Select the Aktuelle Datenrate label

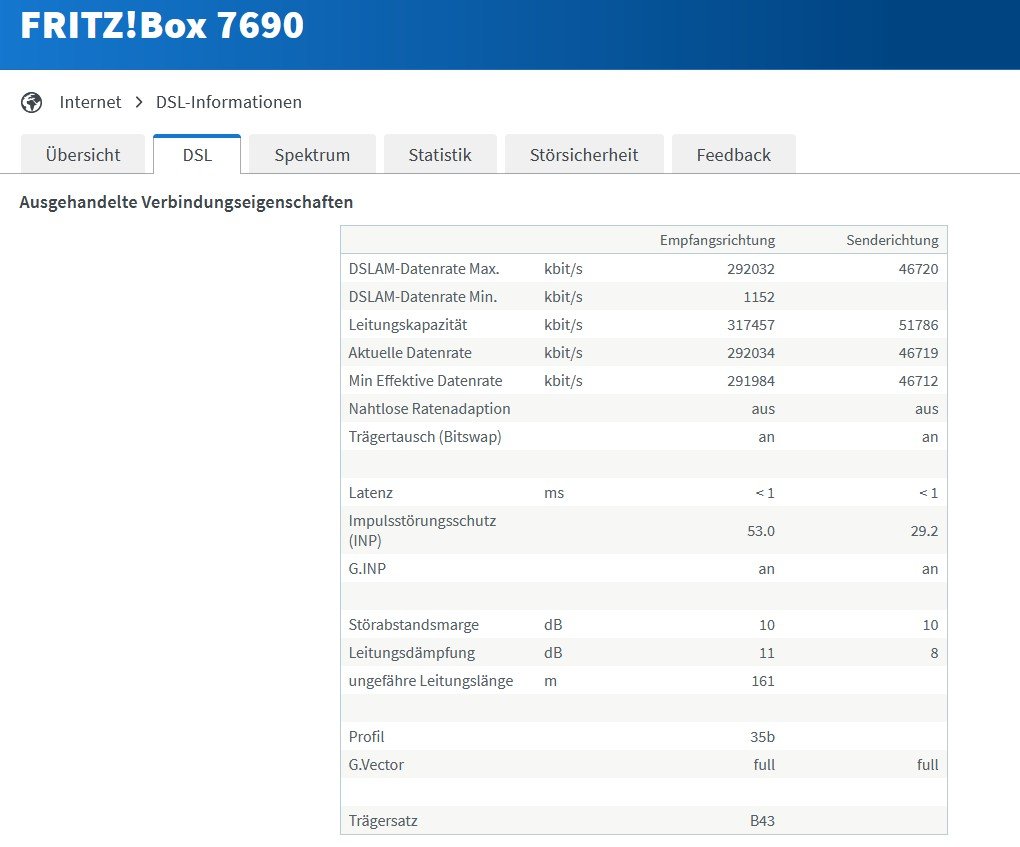pos(410,353)
